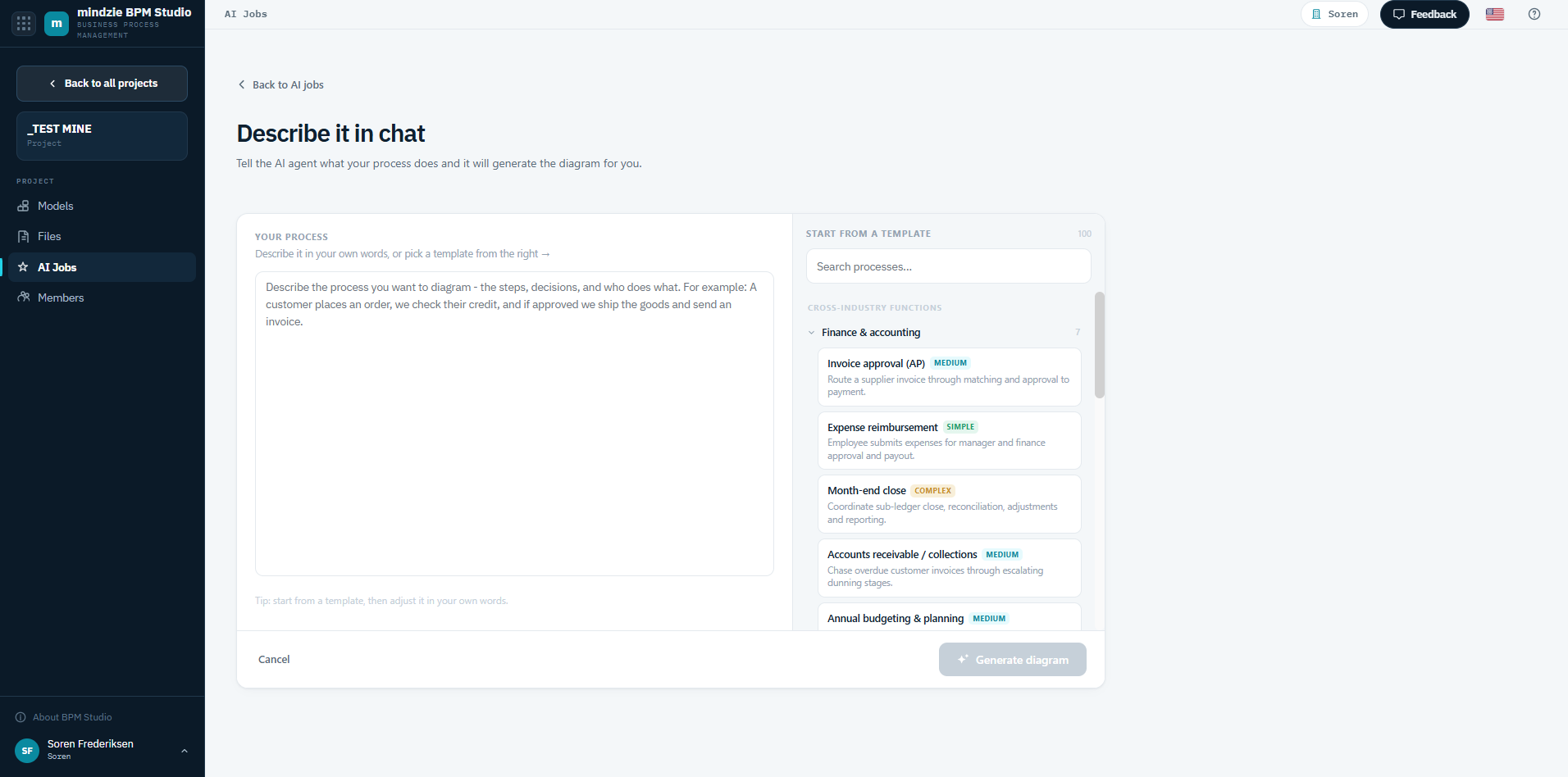Focus the Search processes field

click(949, 266)
